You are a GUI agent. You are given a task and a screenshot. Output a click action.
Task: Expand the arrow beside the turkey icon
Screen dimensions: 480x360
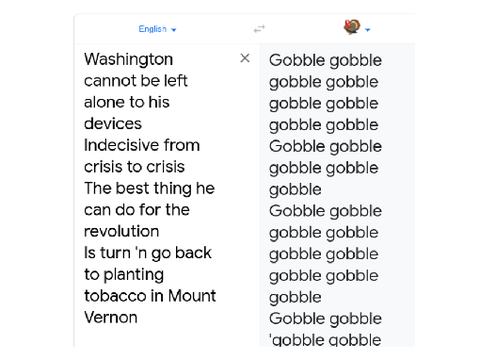[x=368, y=30]
